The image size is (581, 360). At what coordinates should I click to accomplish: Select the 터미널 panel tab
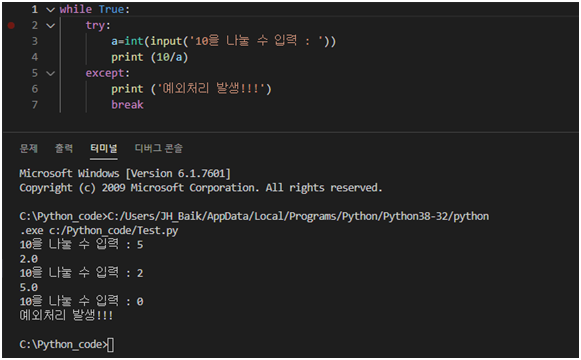pos(104,149)
